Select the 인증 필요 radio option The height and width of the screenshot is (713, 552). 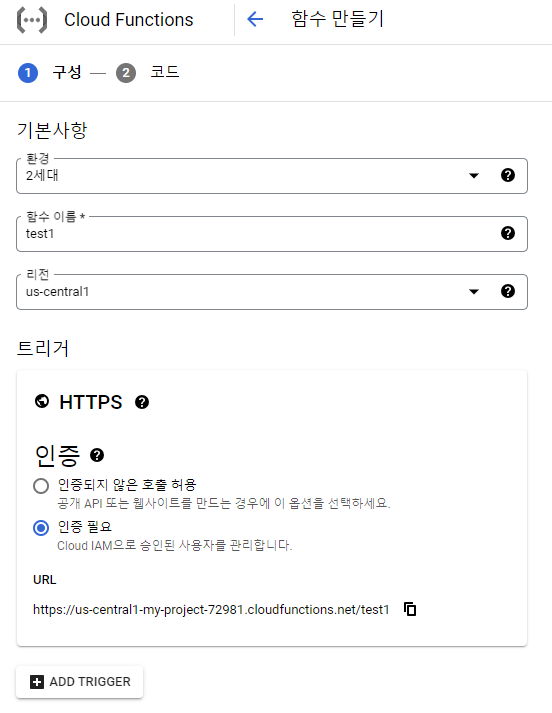pyautogui.click(x=41, y=528)
